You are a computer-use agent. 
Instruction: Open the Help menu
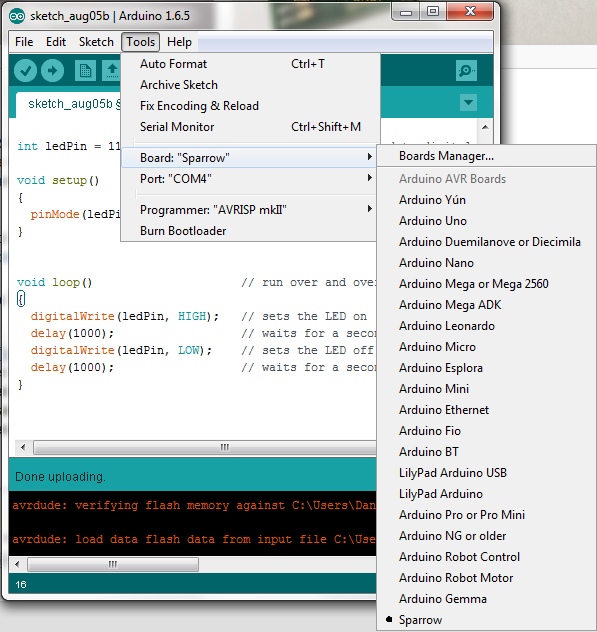pos(179,42)
